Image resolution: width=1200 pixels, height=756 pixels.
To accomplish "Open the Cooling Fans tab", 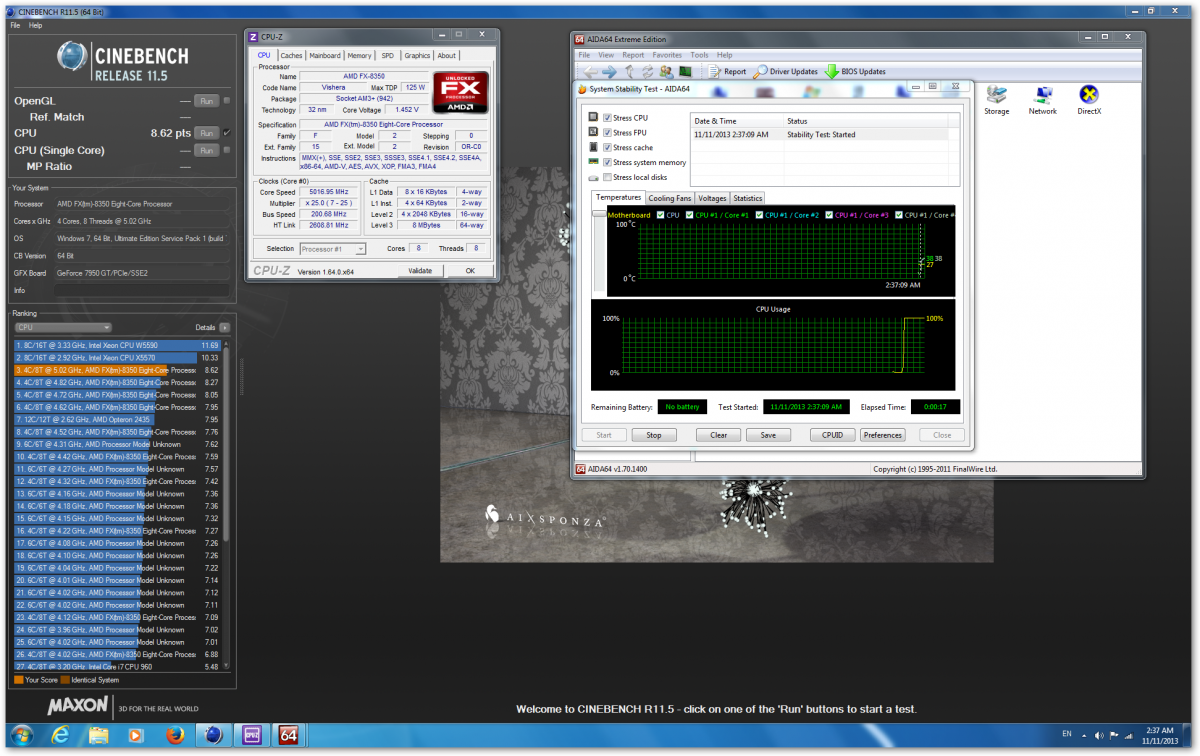I will [669, 198].
